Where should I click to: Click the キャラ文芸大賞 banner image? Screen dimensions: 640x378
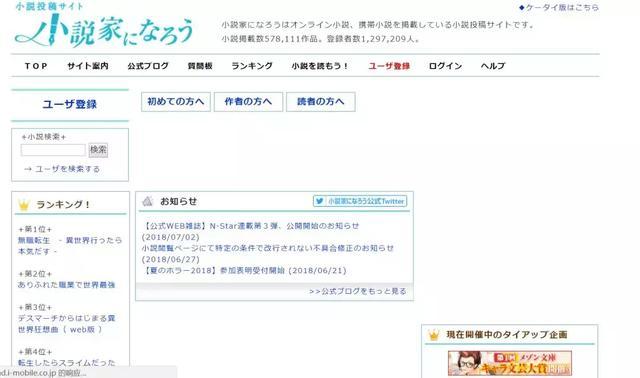tap(510, 363)
